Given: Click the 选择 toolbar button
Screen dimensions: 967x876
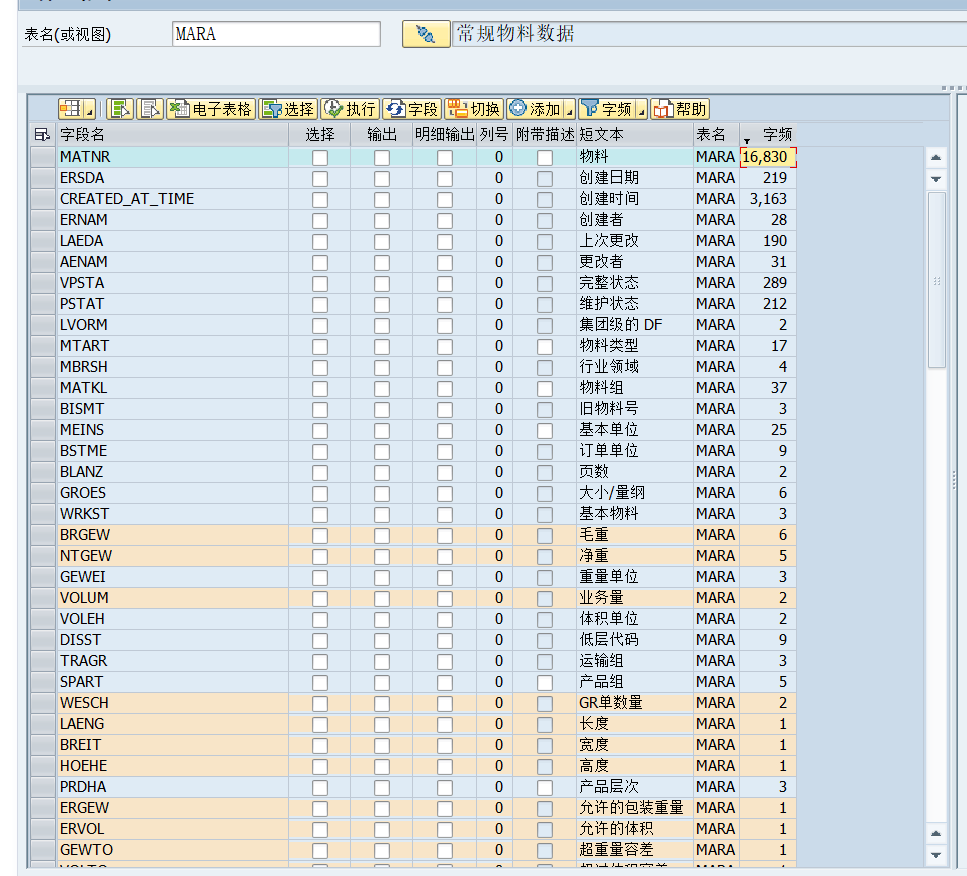Looking at the screenshot, I should coord(288,109).
